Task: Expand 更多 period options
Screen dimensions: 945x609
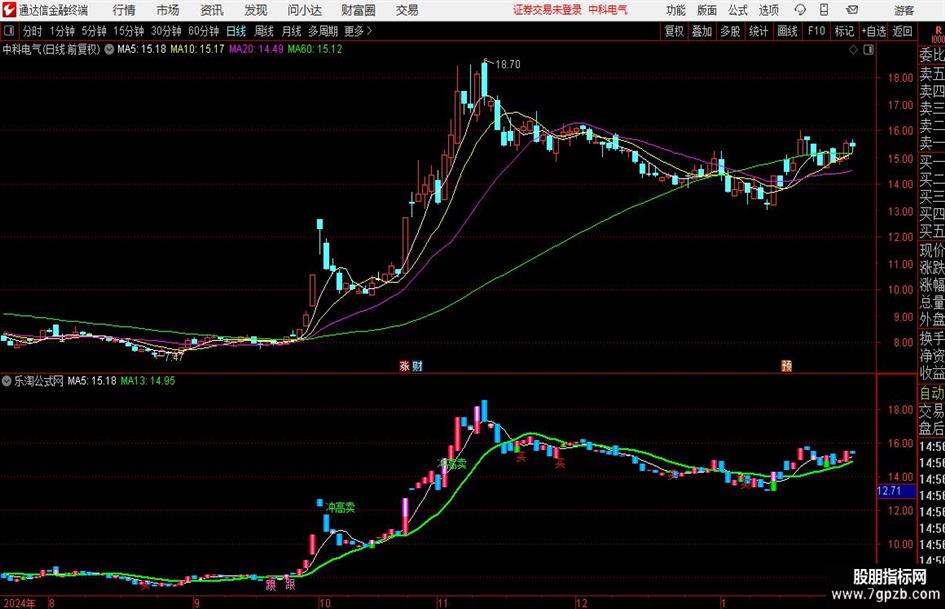Action: pos(358,31)
